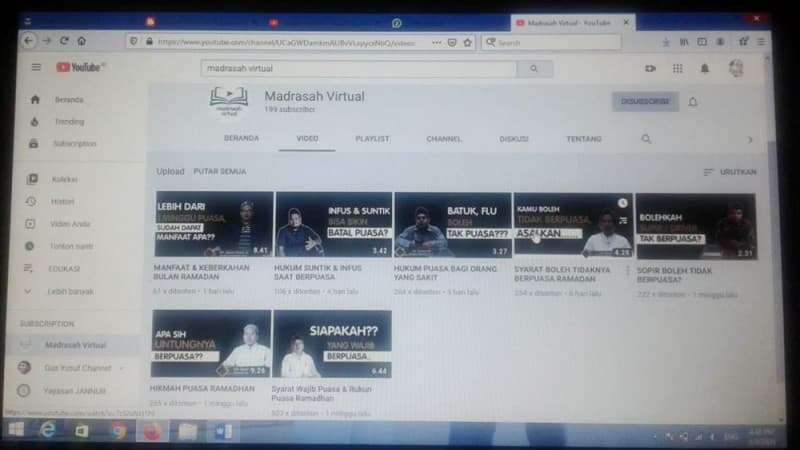The height and width of the screenshot is (450, 800).
Task: Switch to CHANNEL tab
Action: coord(444,139)
